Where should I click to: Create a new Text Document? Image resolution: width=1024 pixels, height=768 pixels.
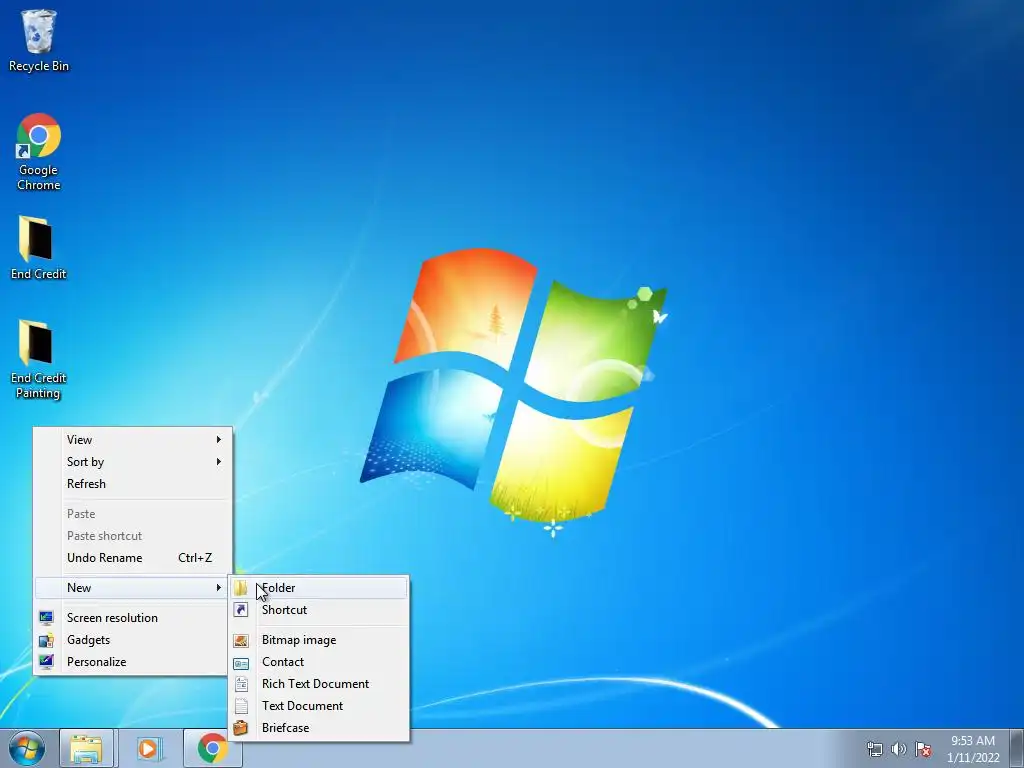coord(319,706)
